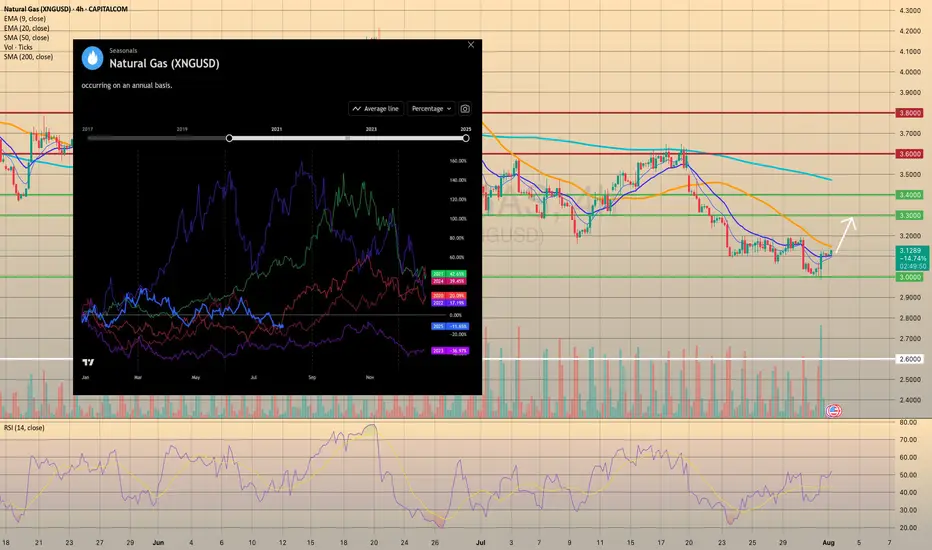932x550 pixels.
Task: Click the 3.4000 green price level label
Action: click(x=909, y=195)
